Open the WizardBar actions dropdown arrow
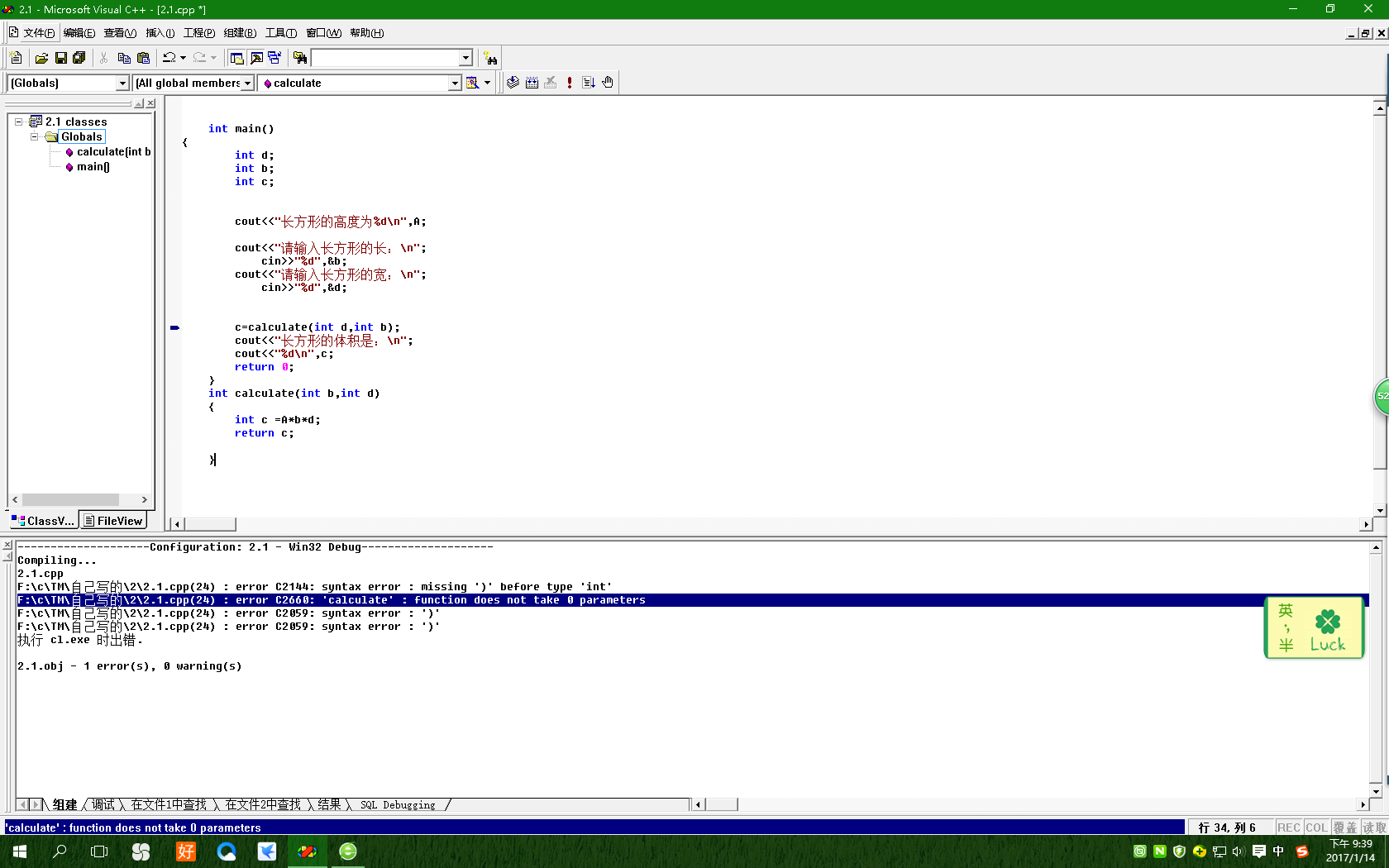 point(487,83)
